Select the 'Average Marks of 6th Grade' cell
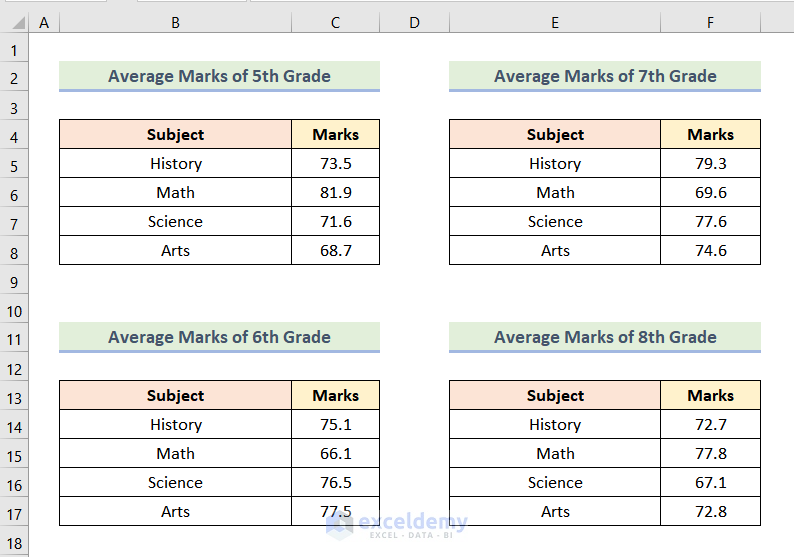Viewport: 794px width, 557px height. click(219, 337)
